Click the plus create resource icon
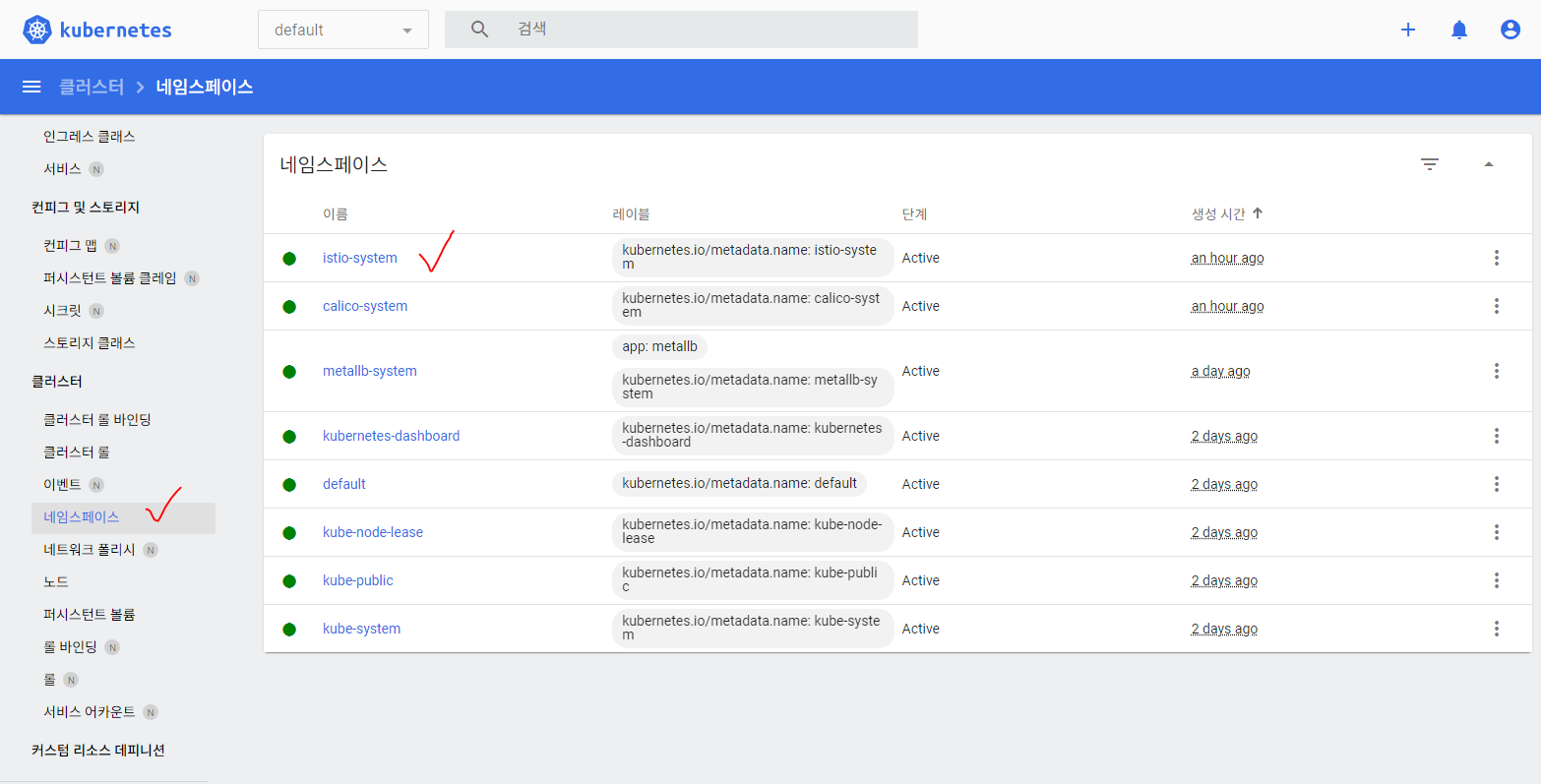Image resolution: width=1541 pixels, height=784 pixels. click(1408, 30)
